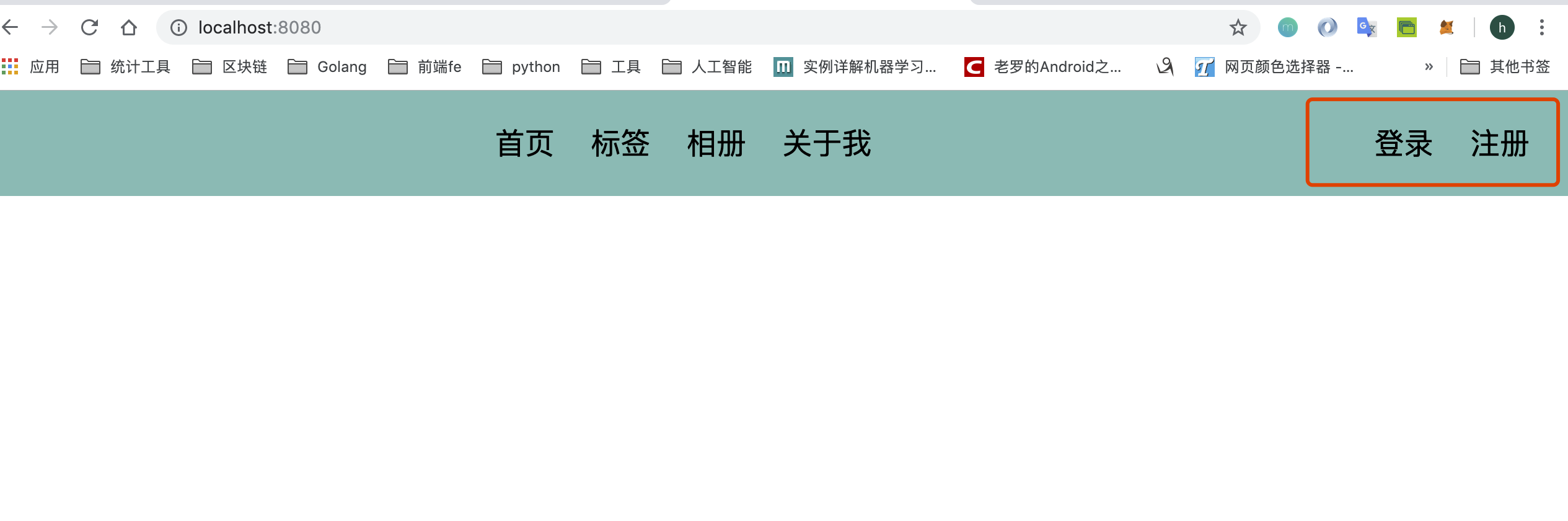
Task: Open the Golang bookmark folder
Action: point(327,66)
